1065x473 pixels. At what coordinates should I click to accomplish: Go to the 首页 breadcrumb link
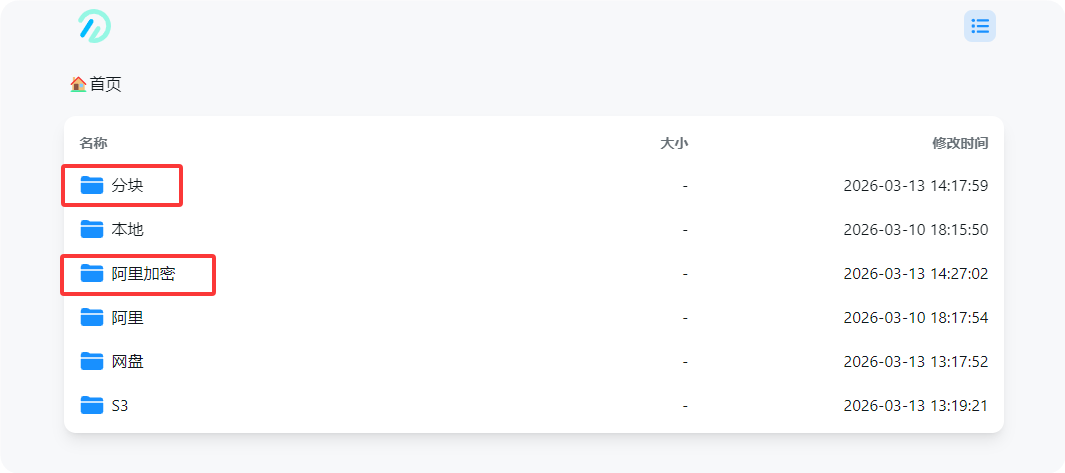(105, 85)
